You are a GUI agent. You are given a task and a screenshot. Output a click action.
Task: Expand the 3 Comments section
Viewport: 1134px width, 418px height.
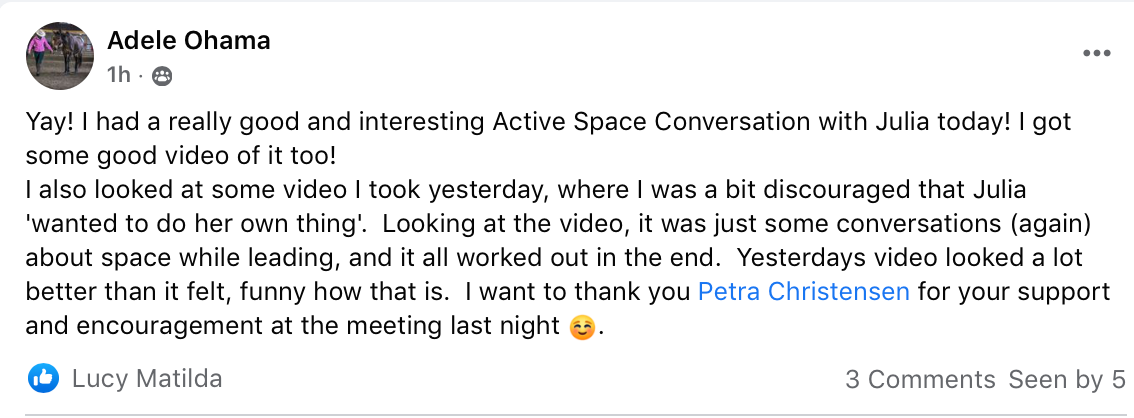pyautogui.click(x=920, y=379)
